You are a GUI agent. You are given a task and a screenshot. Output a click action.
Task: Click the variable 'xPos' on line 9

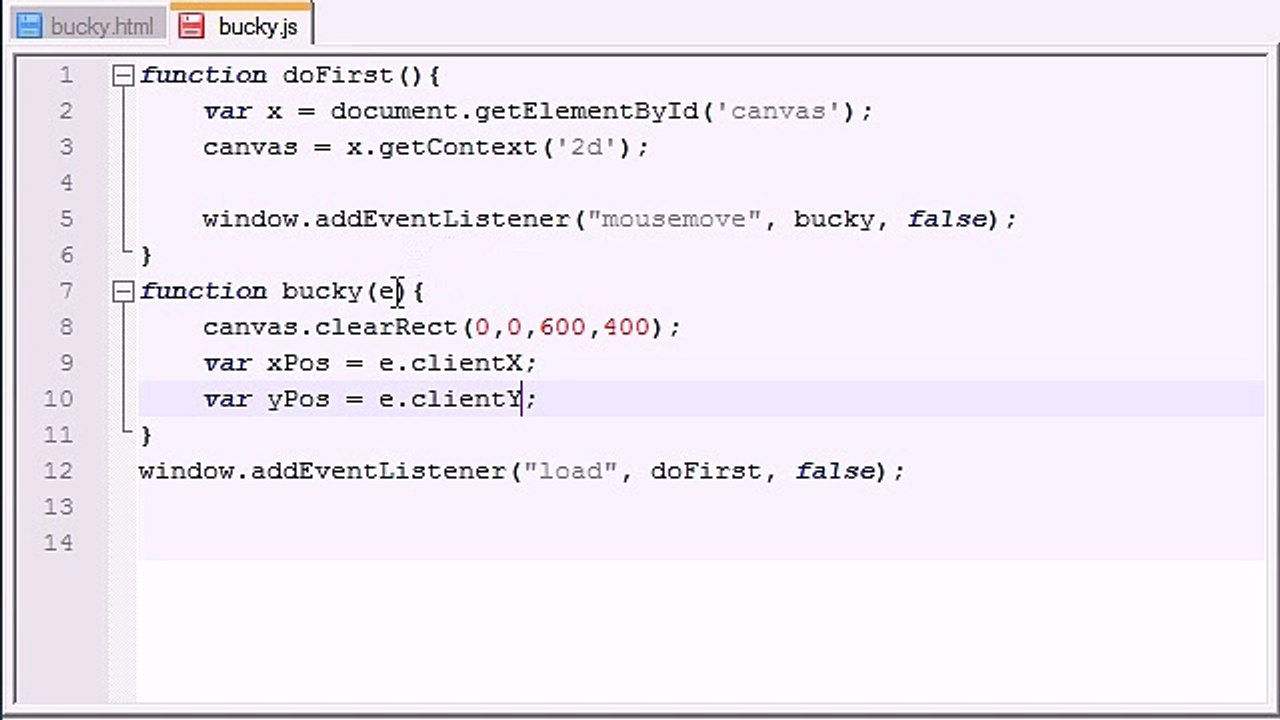point(298,363)
